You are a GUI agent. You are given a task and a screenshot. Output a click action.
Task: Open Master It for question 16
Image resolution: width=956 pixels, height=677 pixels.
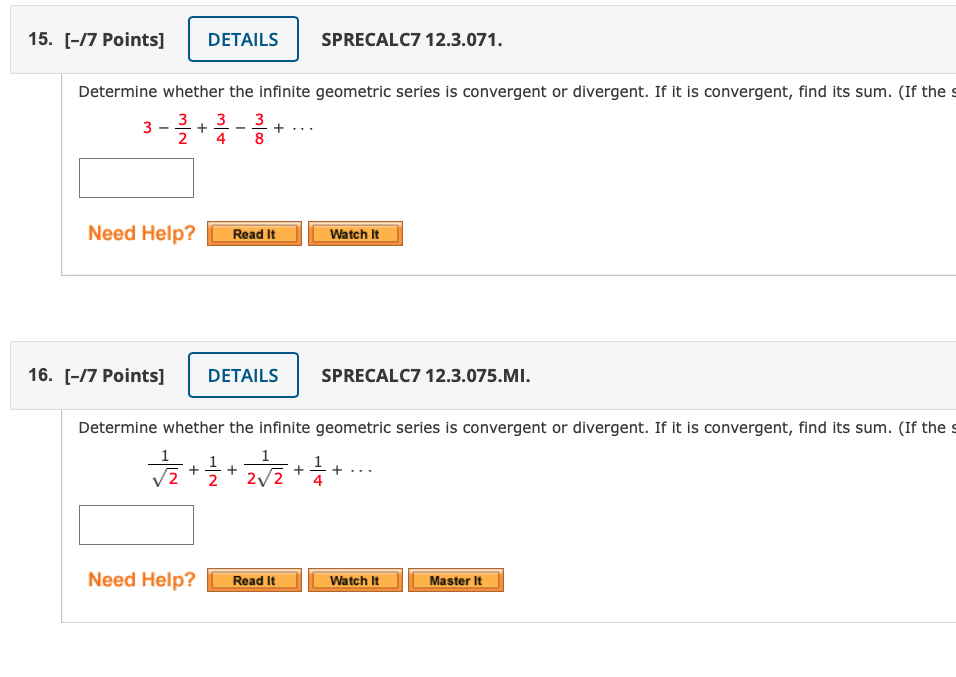point(455,579)
